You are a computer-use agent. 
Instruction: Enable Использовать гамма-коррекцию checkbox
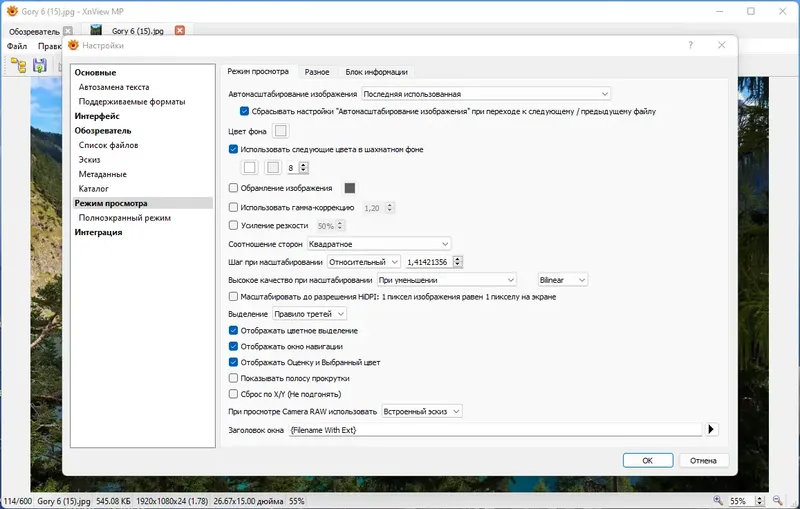[x=233, y=207]
